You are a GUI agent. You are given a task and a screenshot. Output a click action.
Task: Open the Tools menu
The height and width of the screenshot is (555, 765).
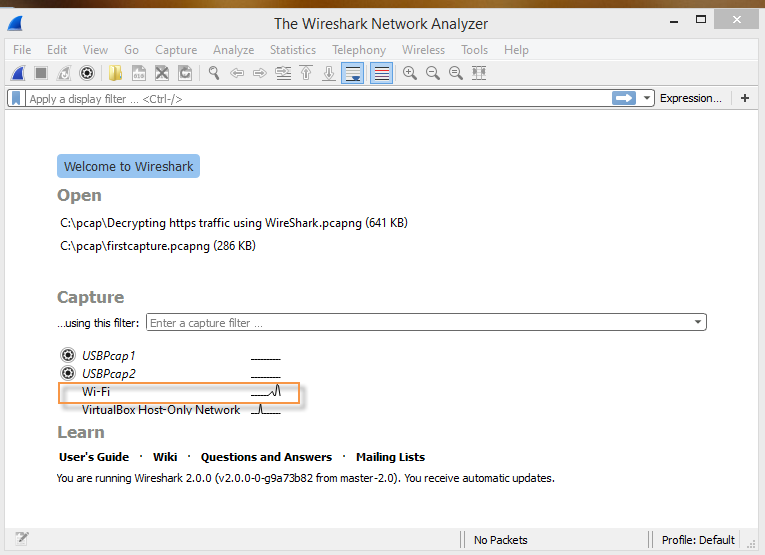pyautogui.click(x=474, y=50)
